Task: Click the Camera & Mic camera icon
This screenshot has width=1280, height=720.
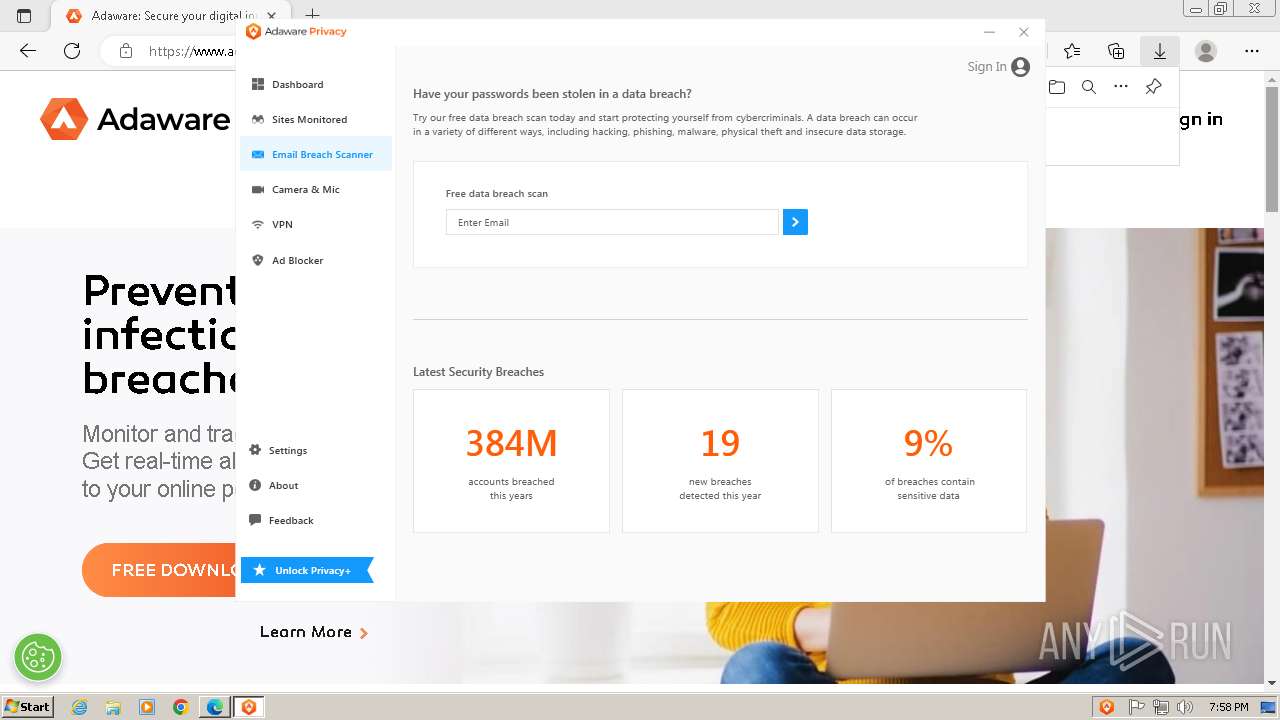Action: point(258,189)
